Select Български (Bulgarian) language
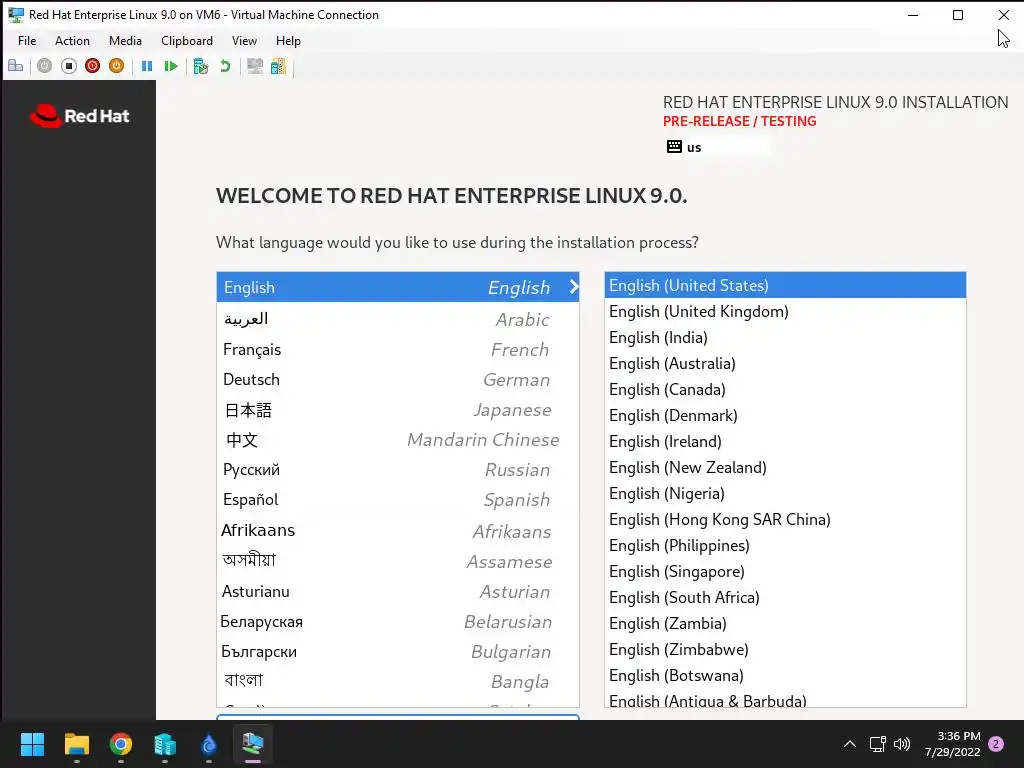 point(398,651)
